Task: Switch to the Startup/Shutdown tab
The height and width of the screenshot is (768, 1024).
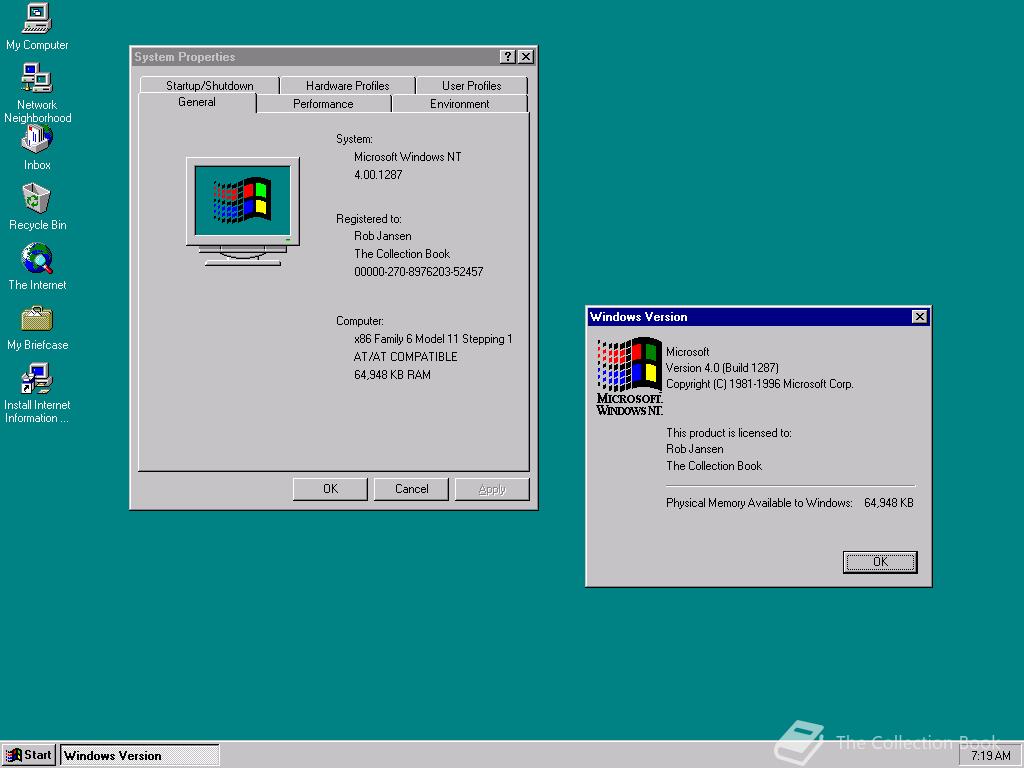Action: [210, 86]
